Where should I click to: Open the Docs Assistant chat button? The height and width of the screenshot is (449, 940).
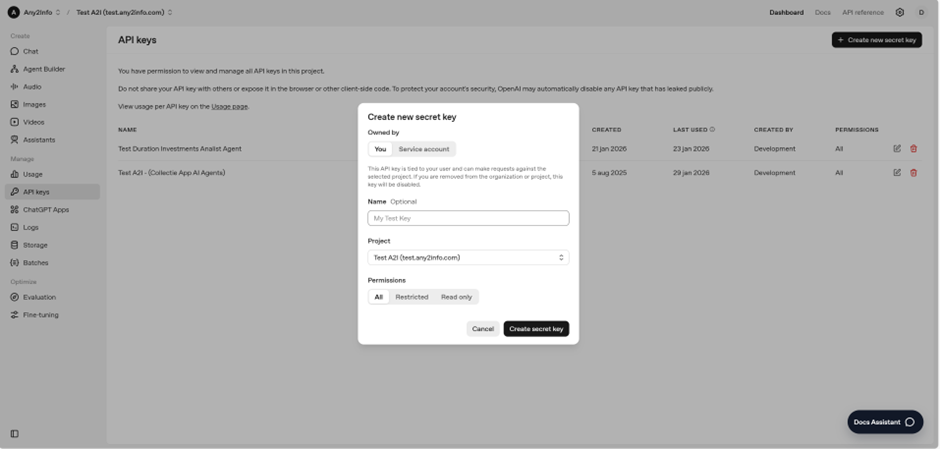click(x=884, y=422)
